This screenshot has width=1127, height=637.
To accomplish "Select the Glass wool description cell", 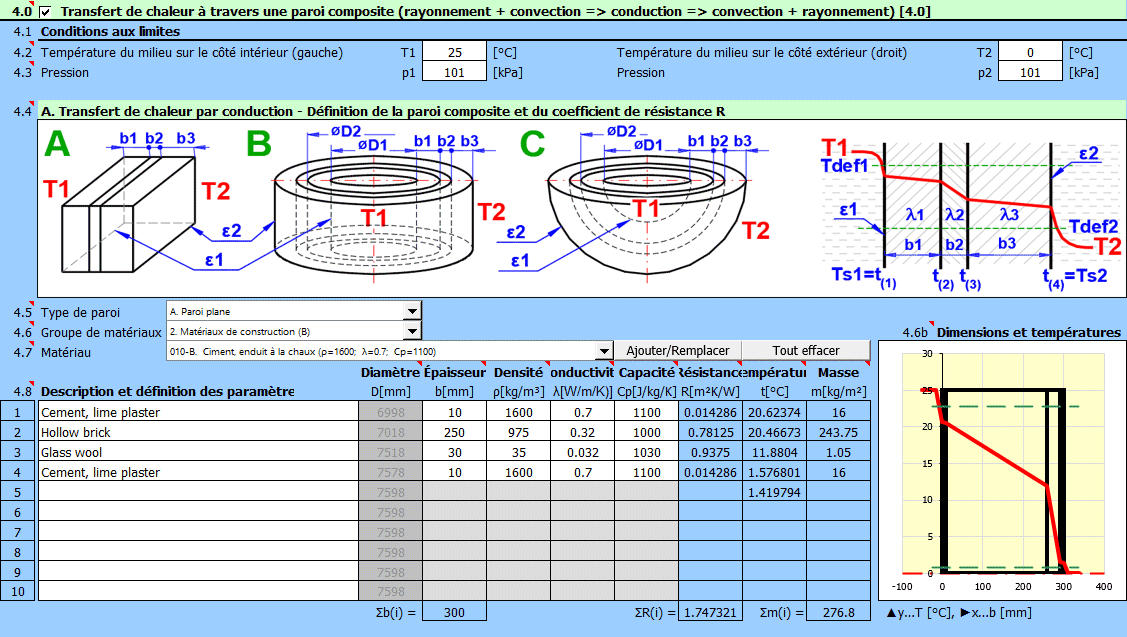I will (x=197, y=452).
